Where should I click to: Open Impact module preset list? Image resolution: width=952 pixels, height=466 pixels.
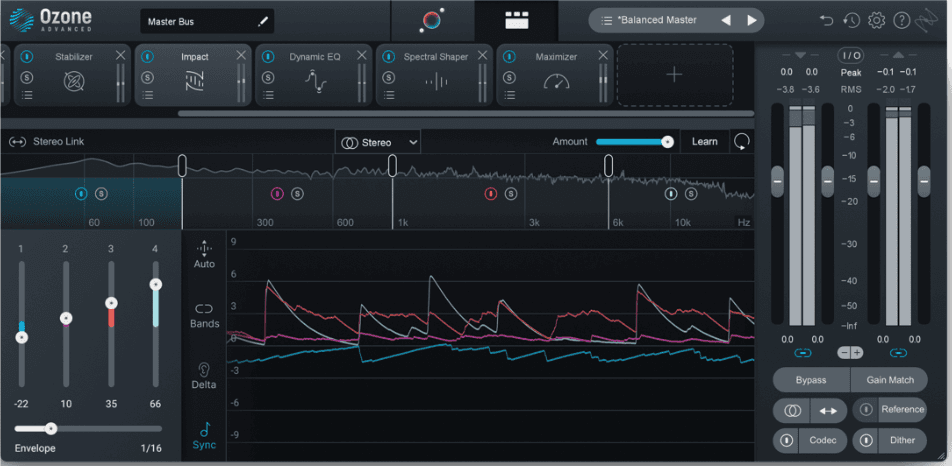(x=148, y=95)
